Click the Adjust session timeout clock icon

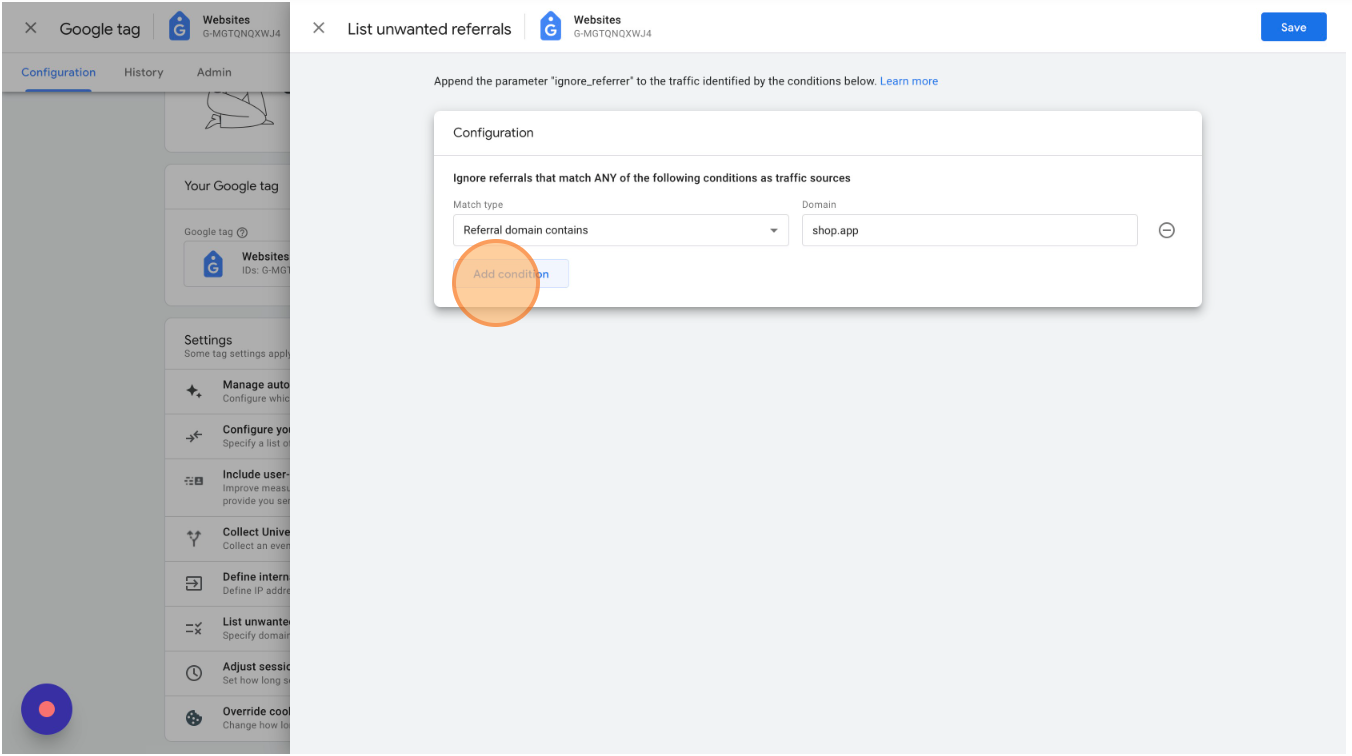(194, 673)
